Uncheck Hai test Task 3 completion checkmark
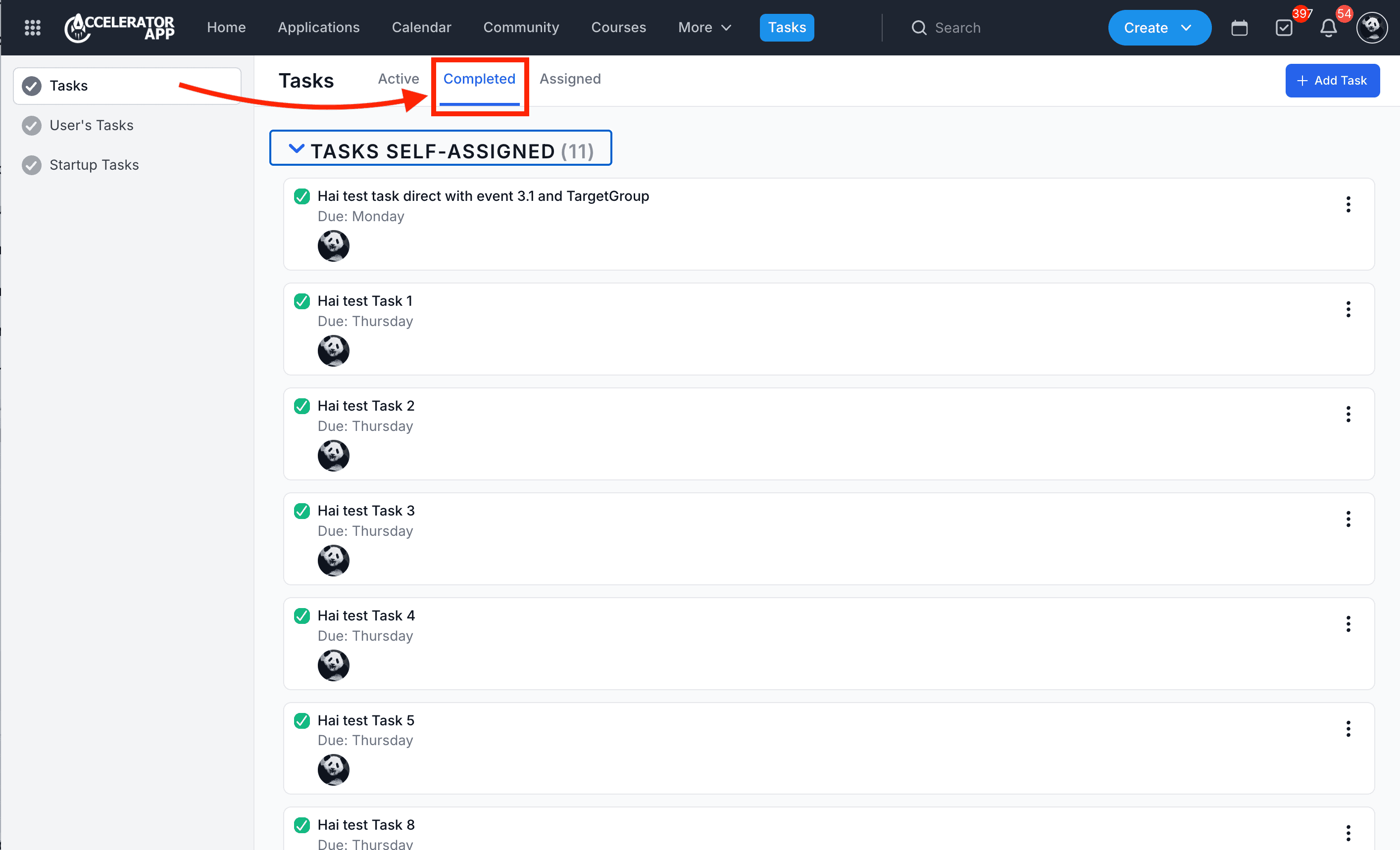1400x850 pixels. [301, 511]
